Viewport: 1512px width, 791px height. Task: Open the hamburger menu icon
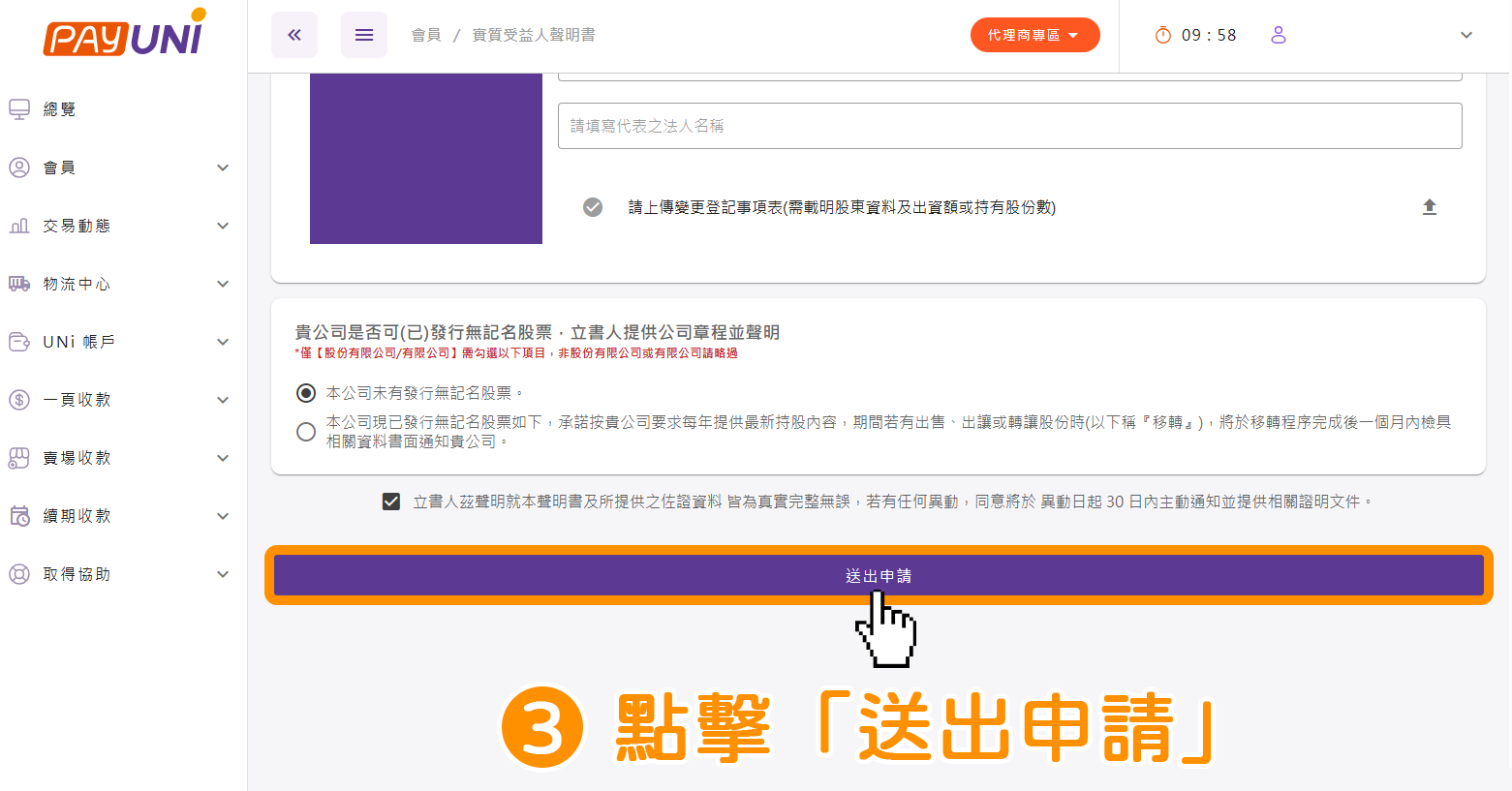(364, 35)
